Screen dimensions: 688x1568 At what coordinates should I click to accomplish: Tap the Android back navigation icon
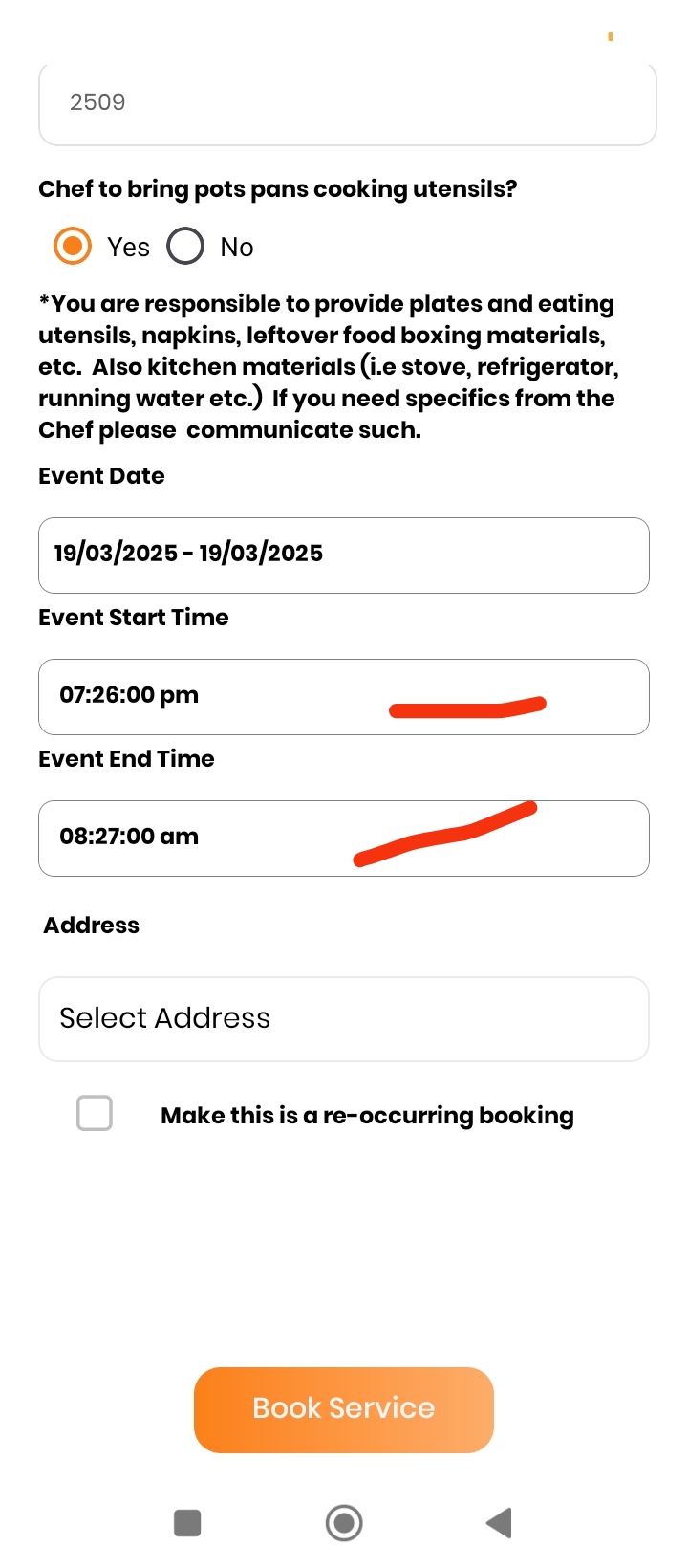(500, 1522)
